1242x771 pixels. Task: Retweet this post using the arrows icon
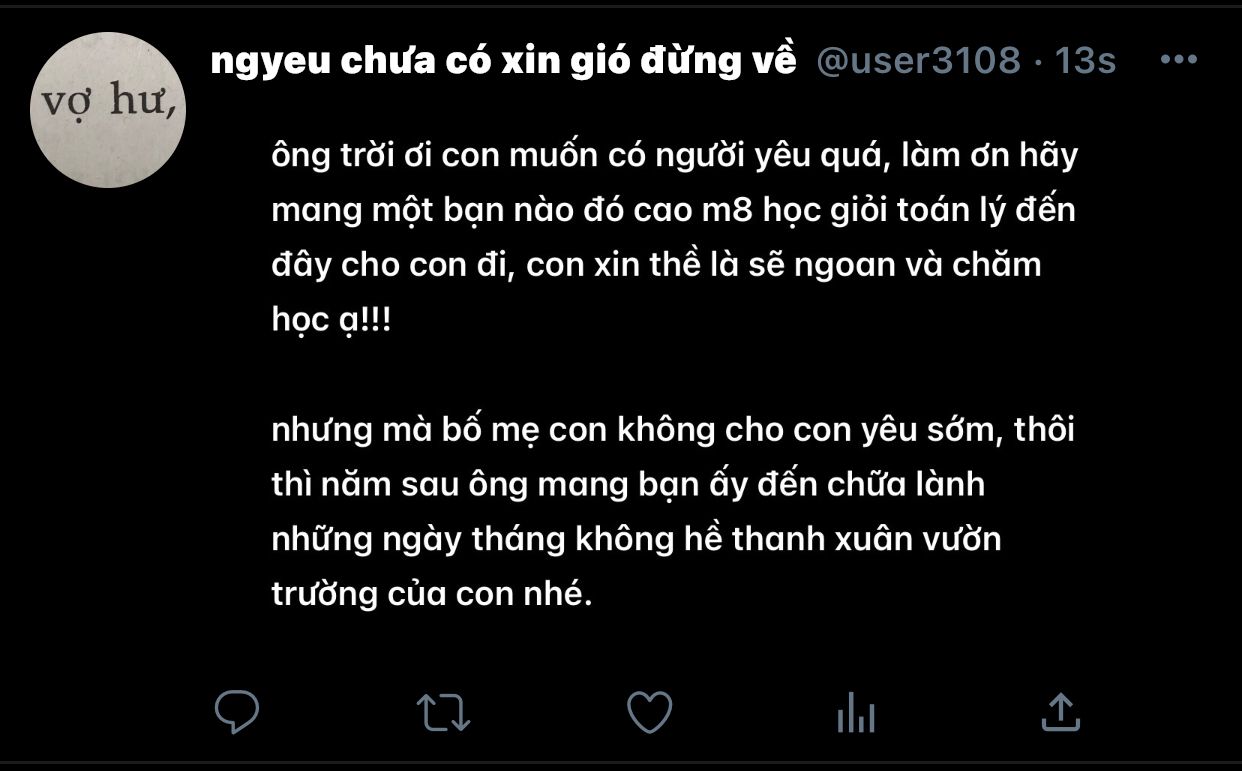click(x=443, y=713)
